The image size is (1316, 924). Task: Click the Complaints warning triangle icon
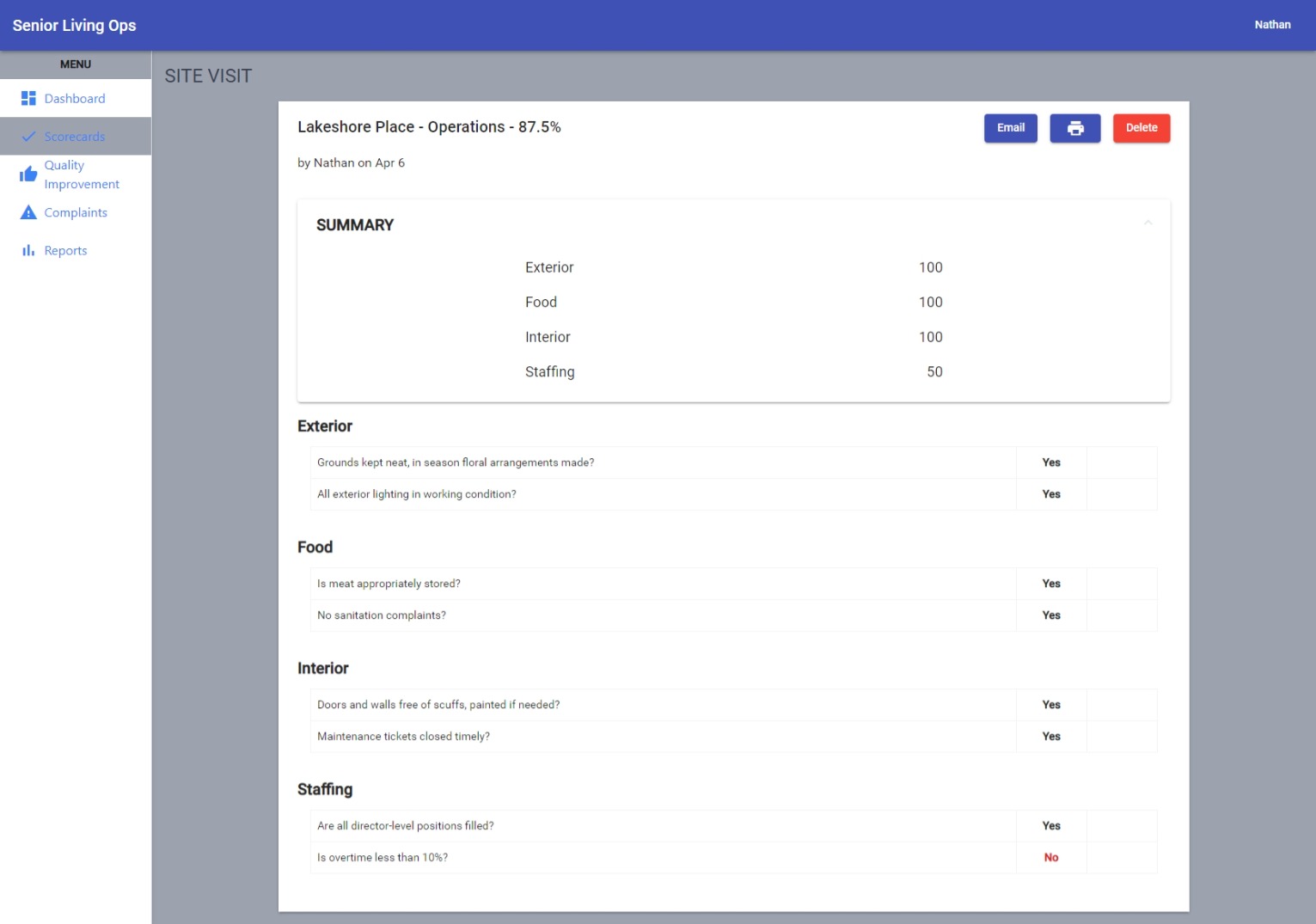coord(28,212)
